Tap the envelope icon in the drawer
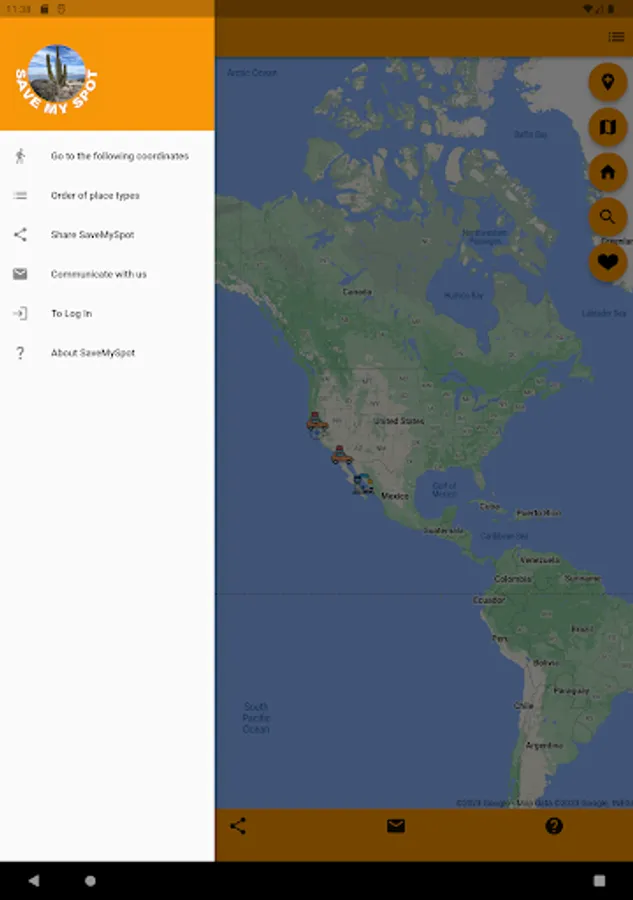 (20, 274)
